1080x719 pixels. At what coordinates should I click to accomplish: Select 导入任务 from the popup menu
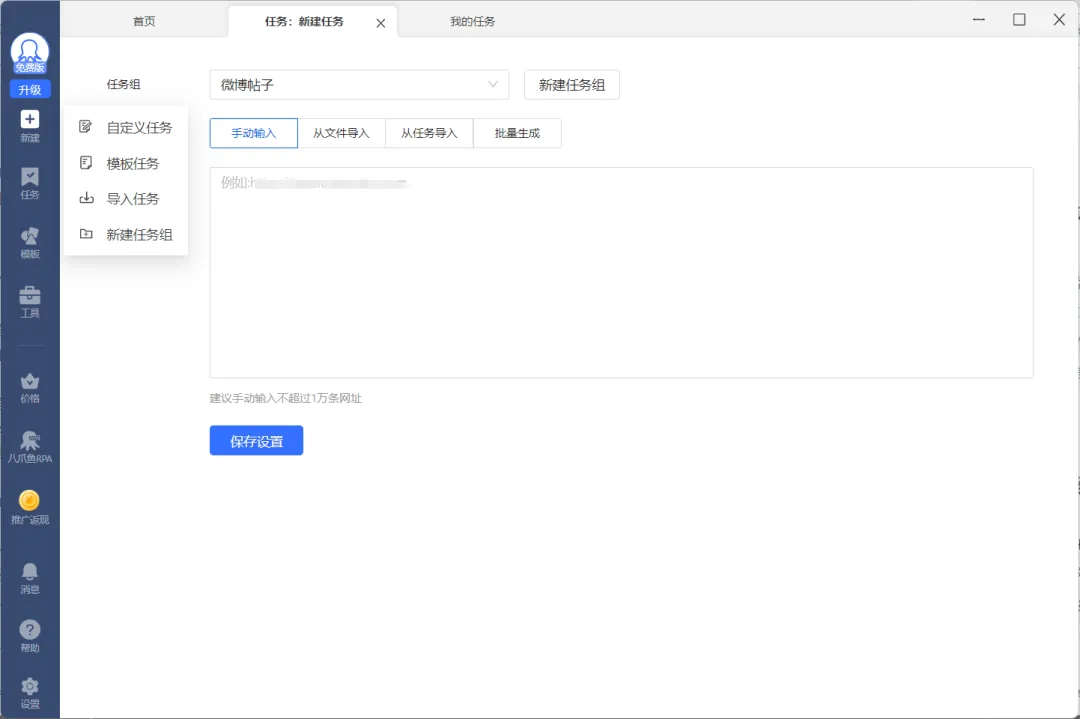tap(125, 199)
